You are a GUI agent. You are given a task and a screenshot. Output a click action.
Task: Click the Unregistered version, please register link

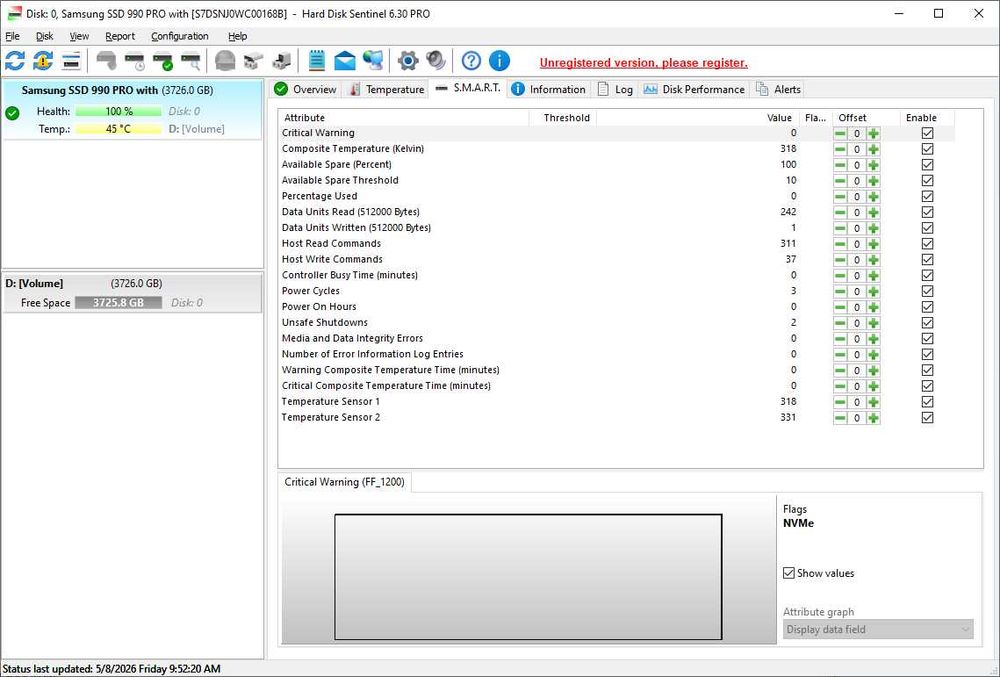[643, 62]
